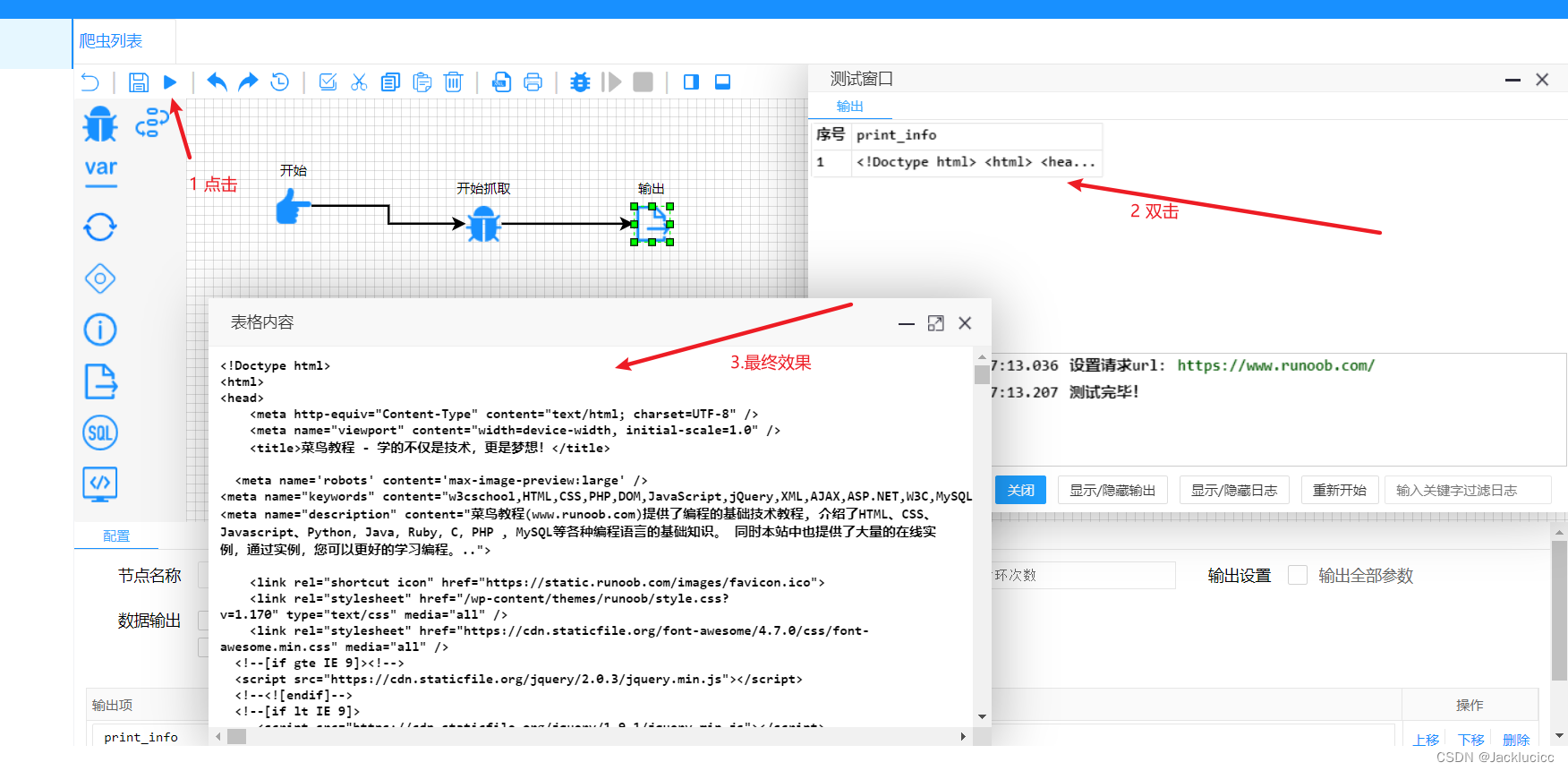Select the 开始 hand node on canvas
The width and height of the screenshot is (1568, 771).
(292, 208)
